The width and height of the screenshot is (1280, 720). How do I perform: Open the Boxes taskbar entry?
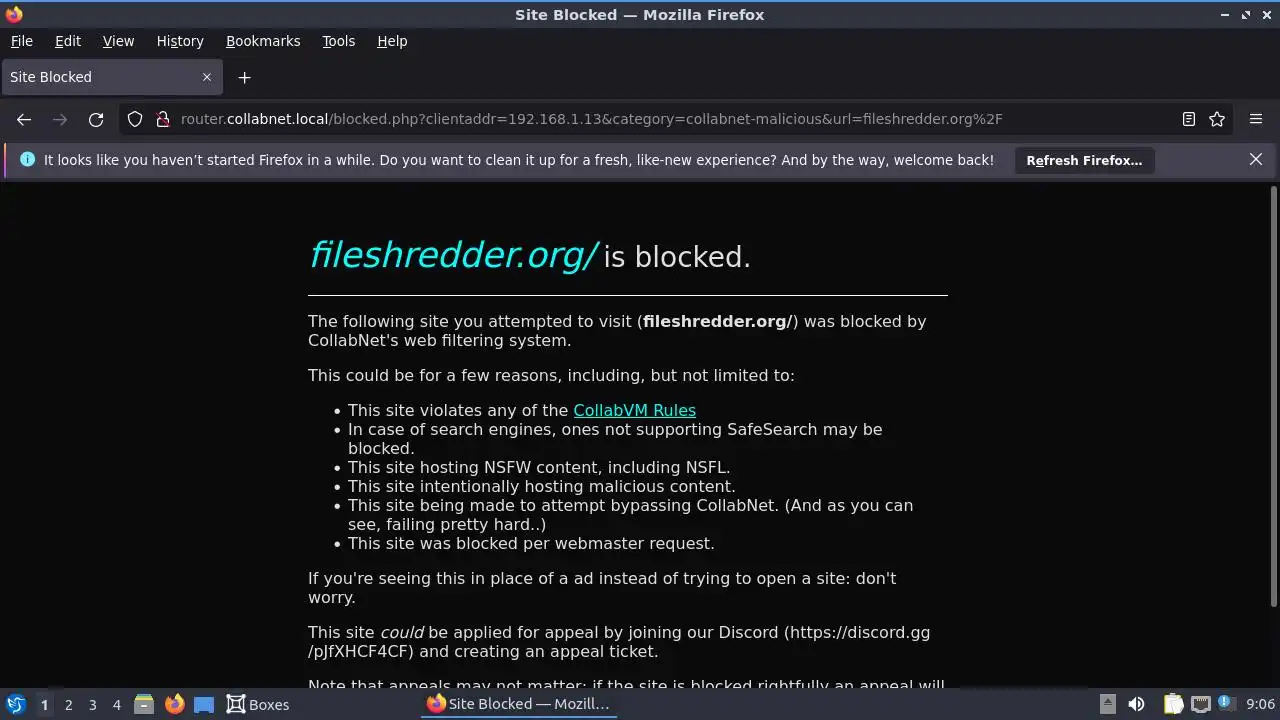258,704
